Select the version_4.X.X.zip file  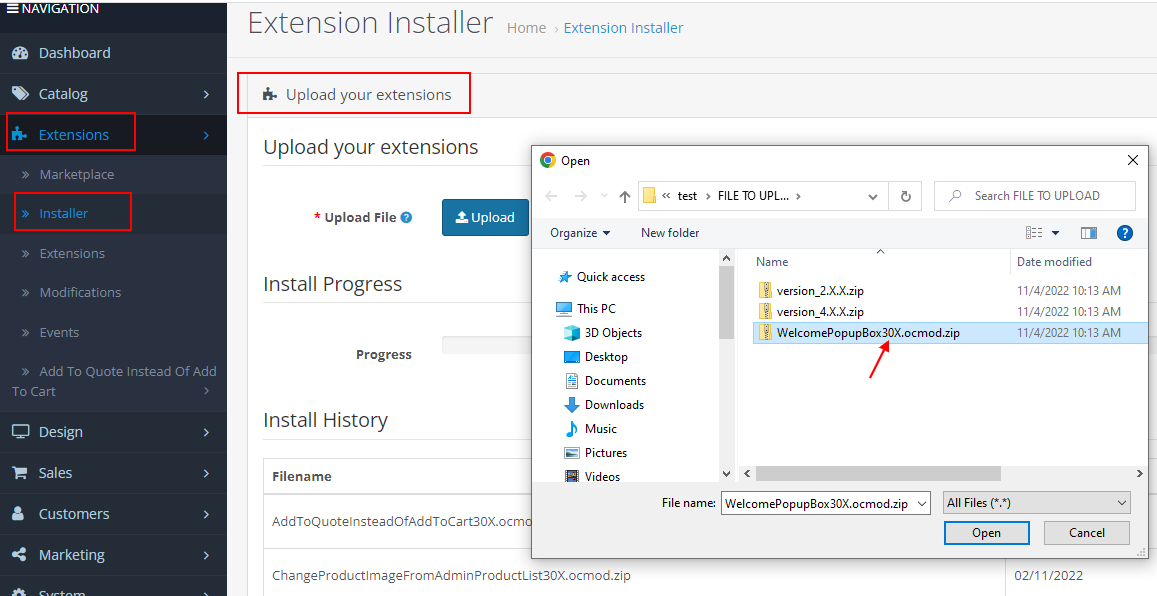tap(819, 312)
